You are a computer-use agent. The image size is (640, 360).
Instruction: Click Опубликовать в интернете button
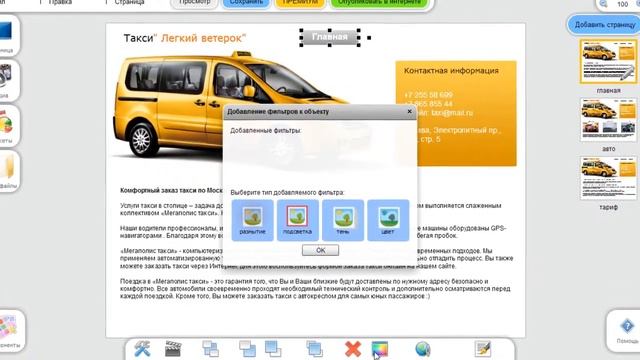coord(379,3)
